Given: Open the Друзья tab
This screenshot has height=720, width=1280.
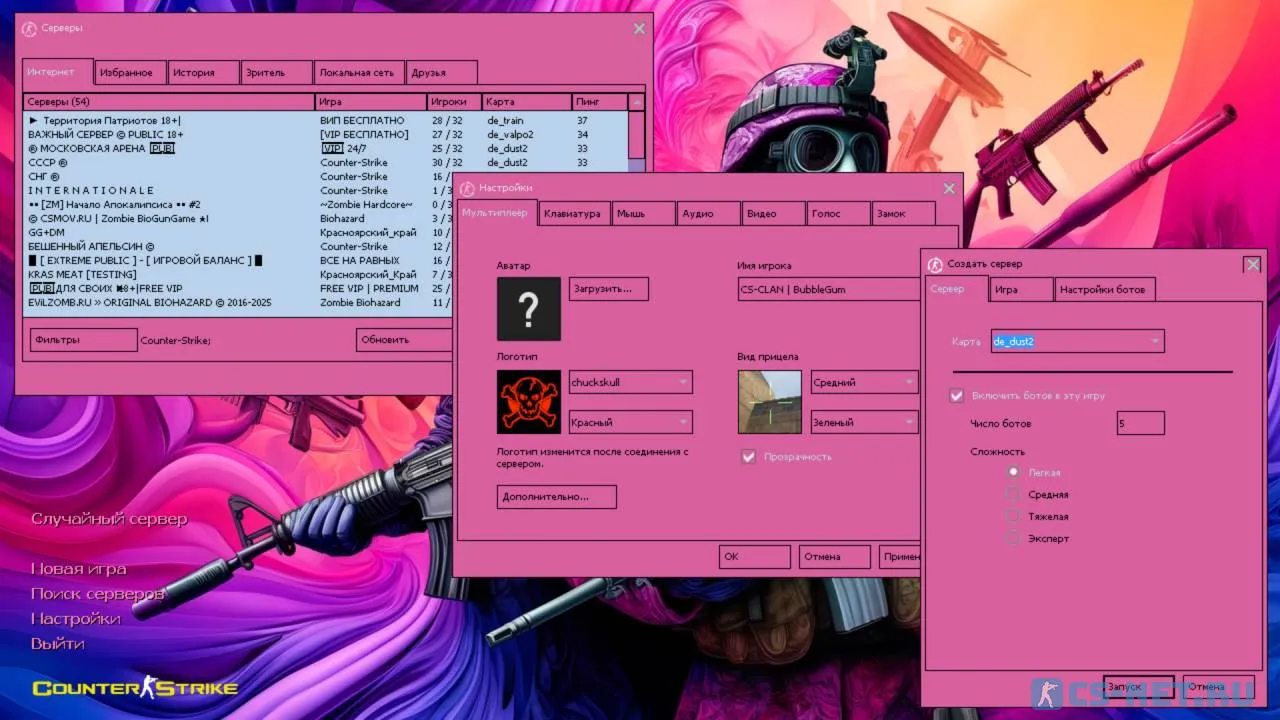Looking at the screenshot, I should [442, 72].
